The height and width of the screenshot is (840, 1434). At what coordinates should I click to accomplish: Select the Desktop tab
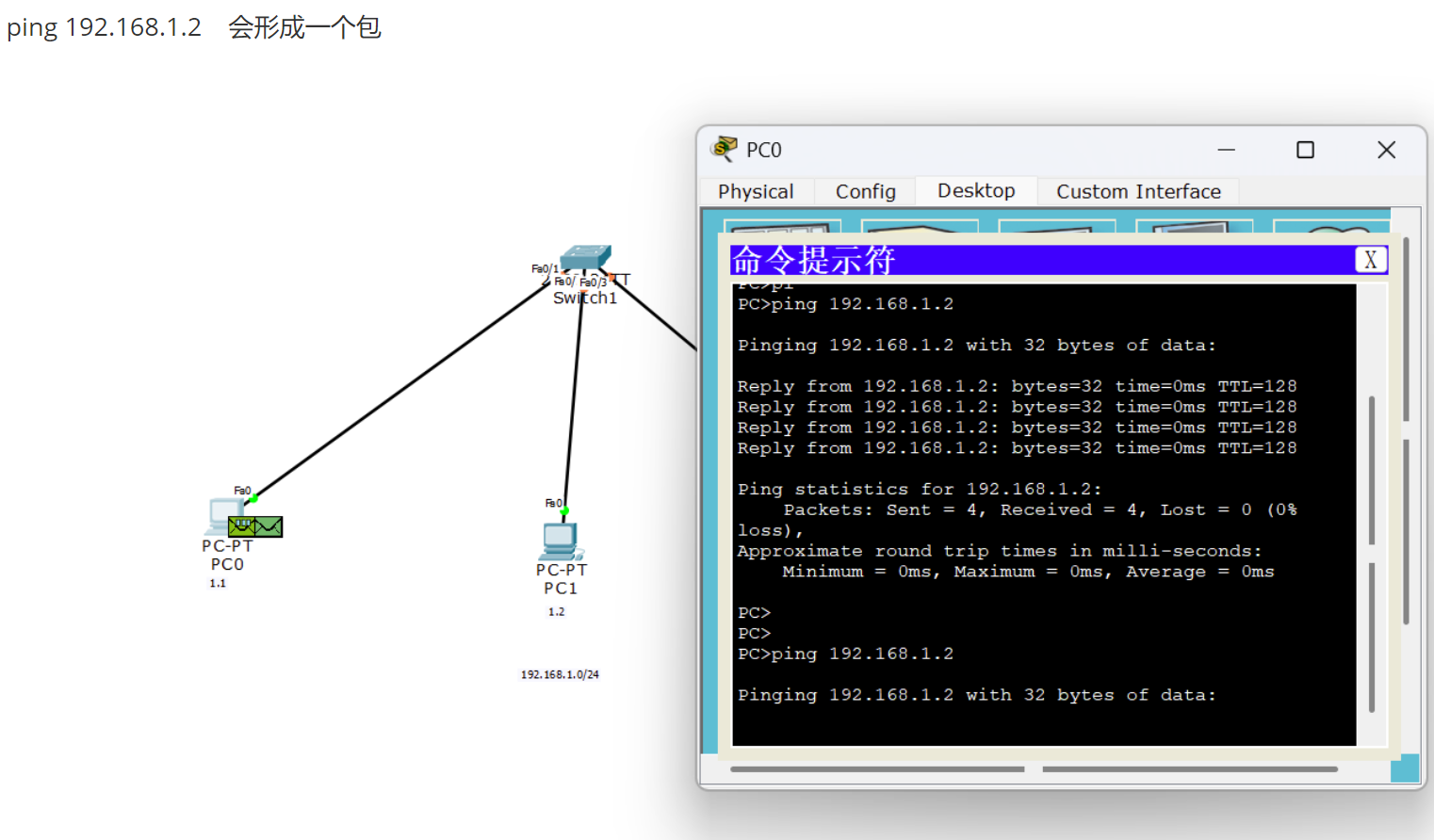976,190
